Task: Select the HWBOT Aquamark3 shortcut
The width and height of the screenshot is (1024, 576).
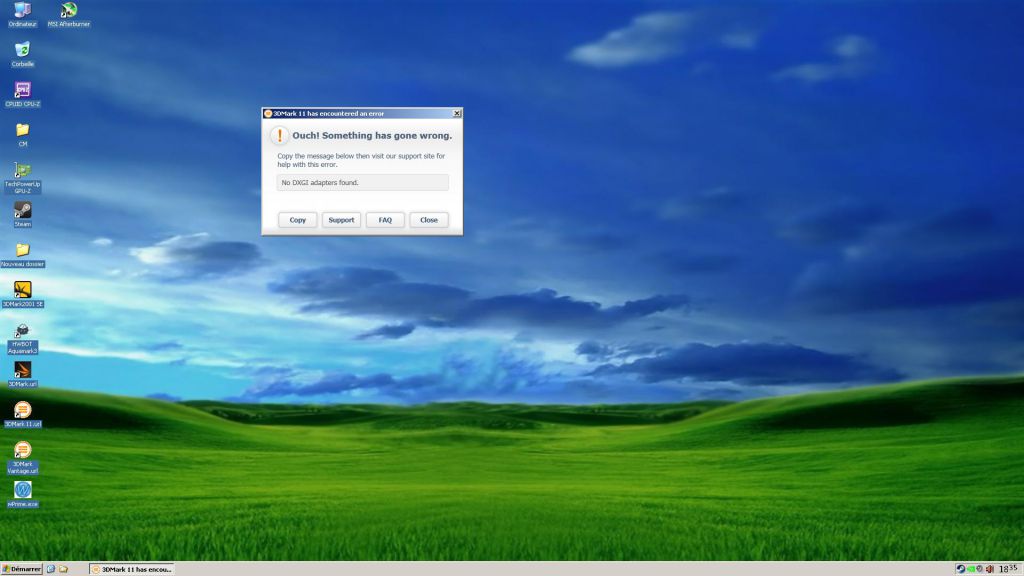Action: pyautogui.click(x=22, y=338)
